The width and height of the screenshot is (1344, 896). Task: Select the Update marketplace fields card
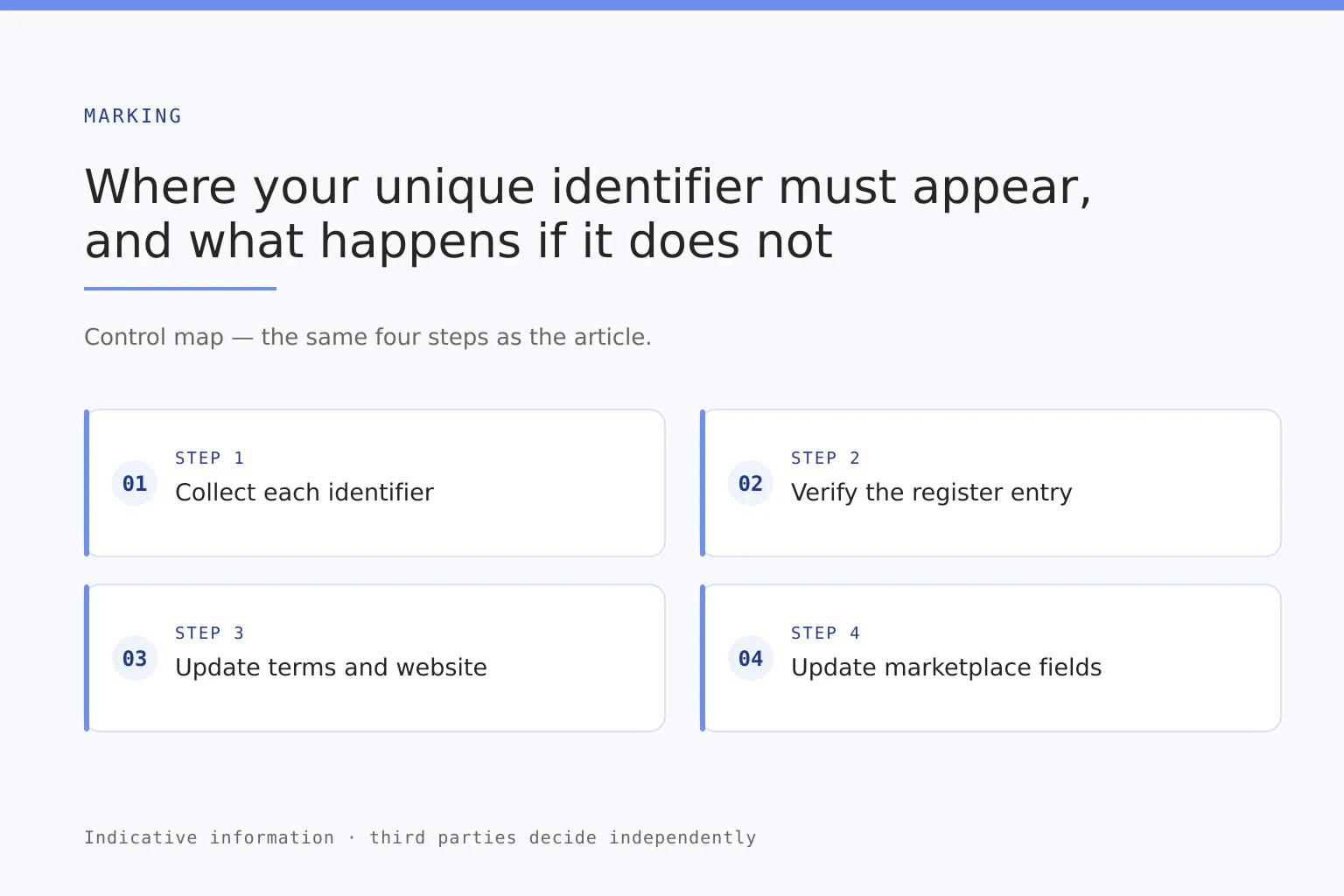[990, 658]
